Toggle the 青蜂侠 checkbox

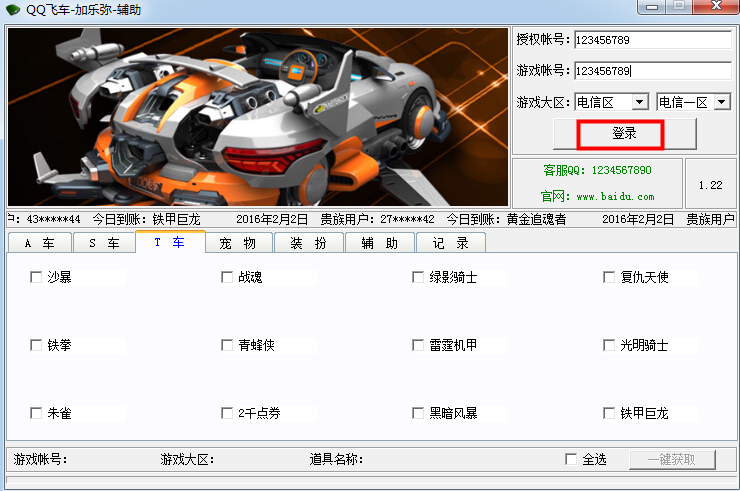[x=227, y=345]
